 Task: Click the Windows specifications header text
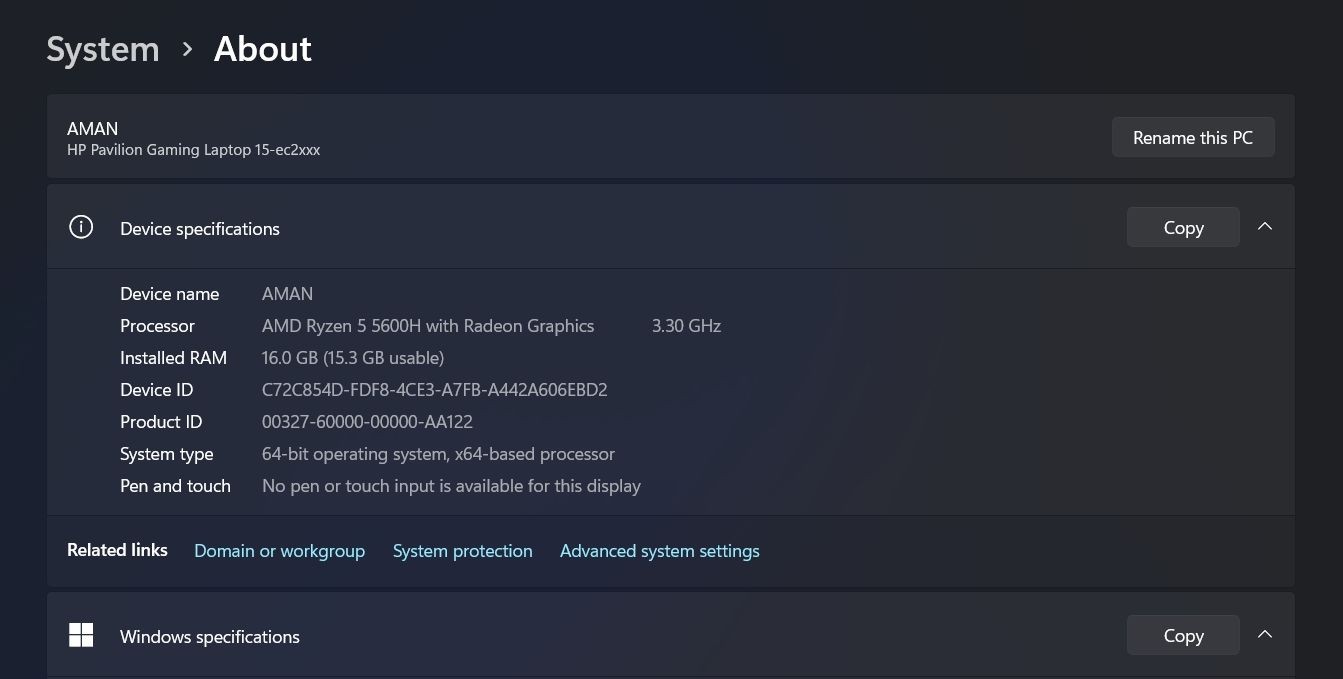pyautogui.click(x=210, y=637)
